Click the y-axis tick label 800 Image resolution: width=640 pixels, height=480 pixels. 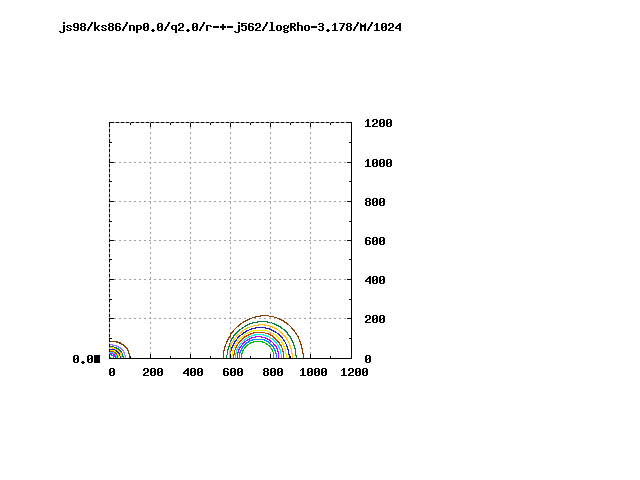(x=375, y=202)
